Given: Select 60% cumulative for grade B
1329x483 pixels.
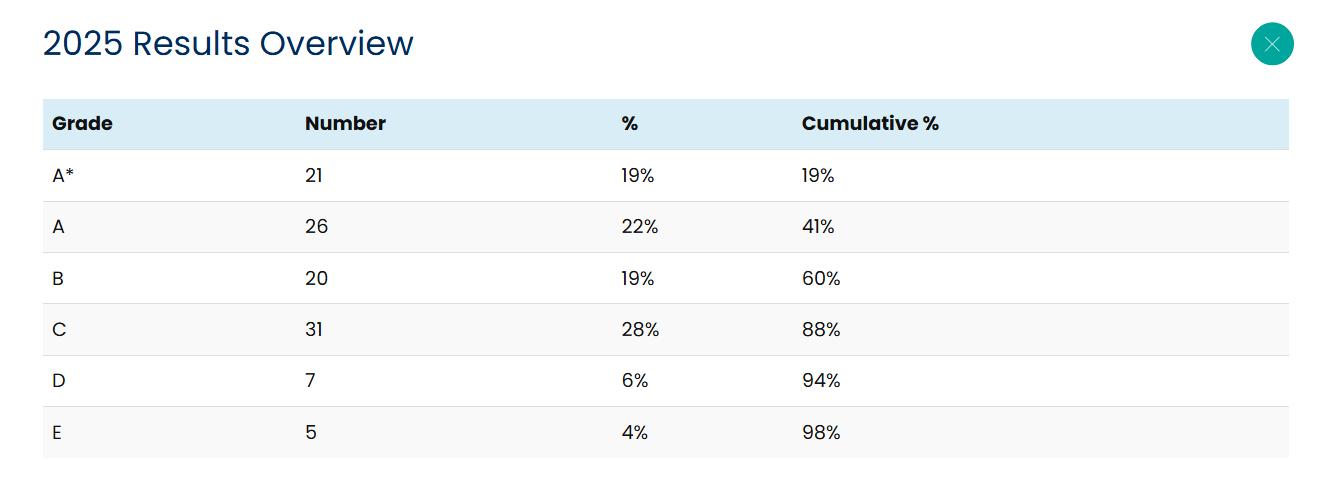Looking at the screenshot, I should [x=821, y=279].
